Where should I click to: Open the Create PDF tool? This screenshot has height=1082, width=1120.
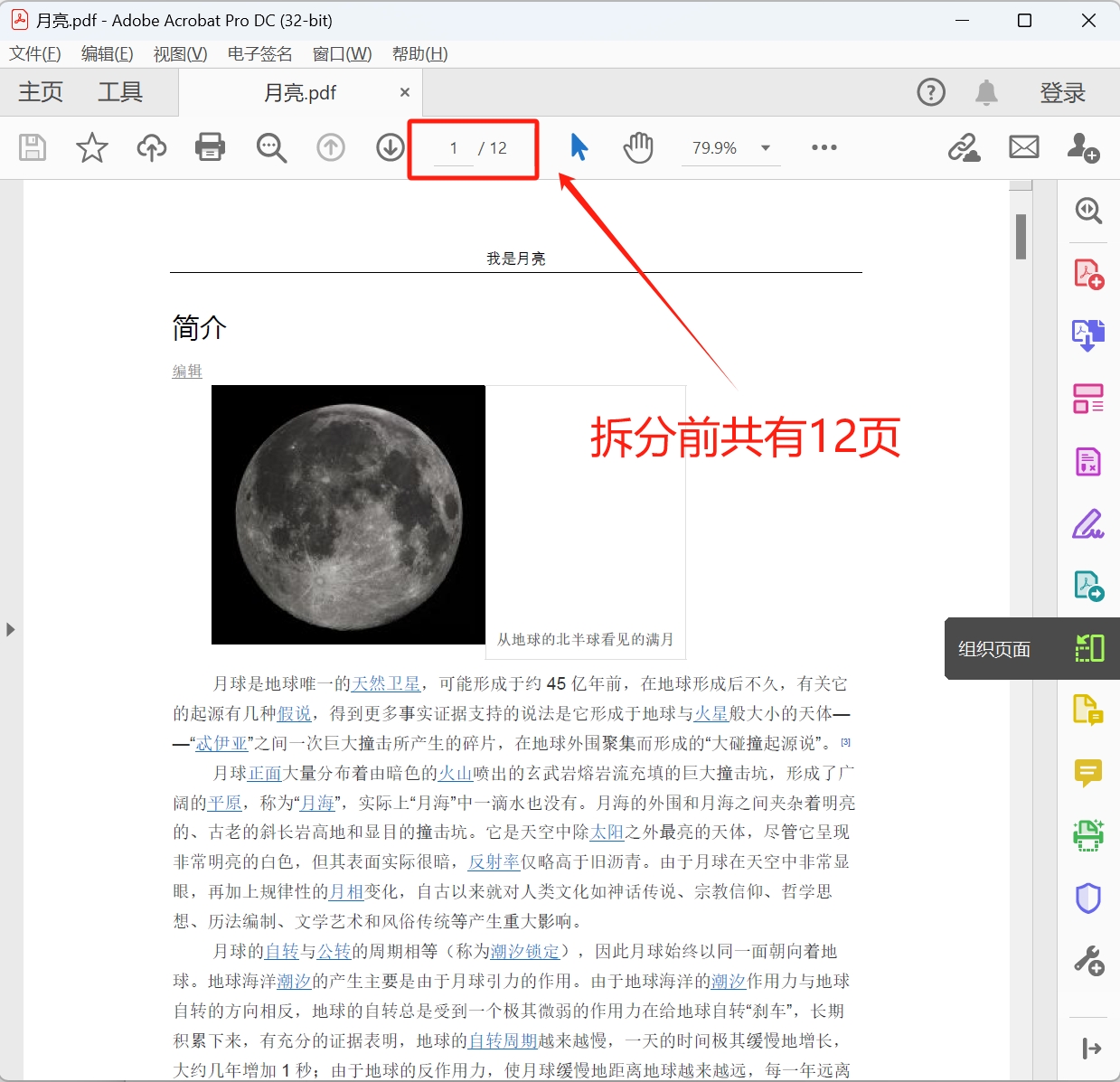coord(1088,273)
